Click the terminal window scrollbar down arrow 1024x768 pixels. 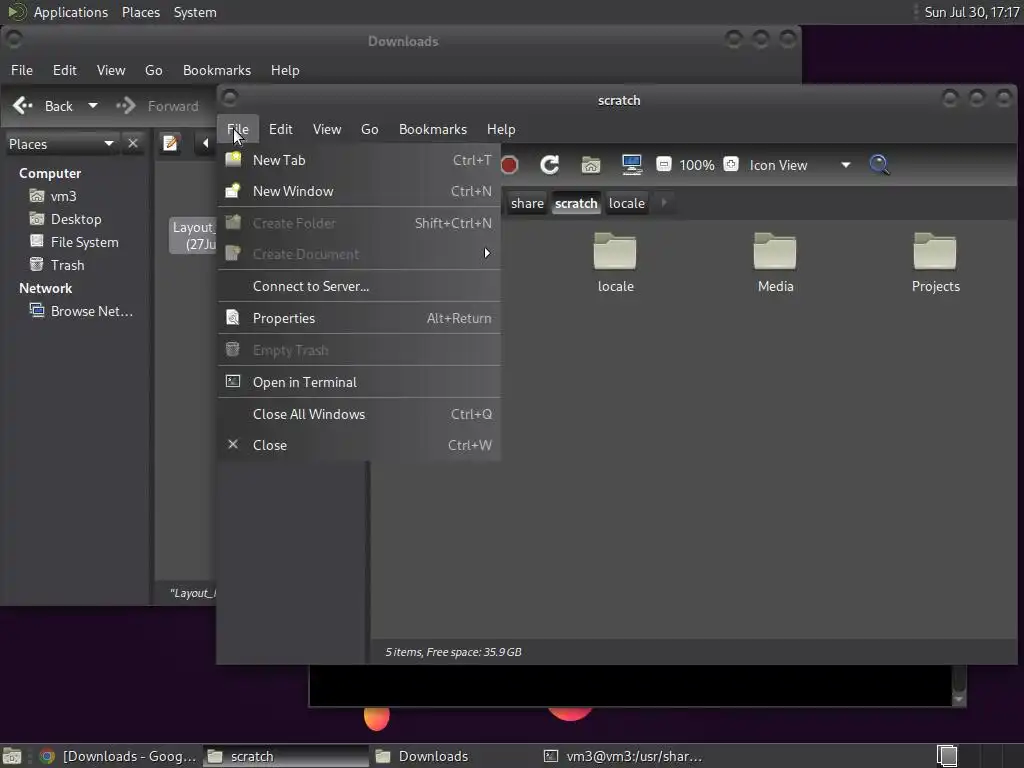[x=959, y=699]
